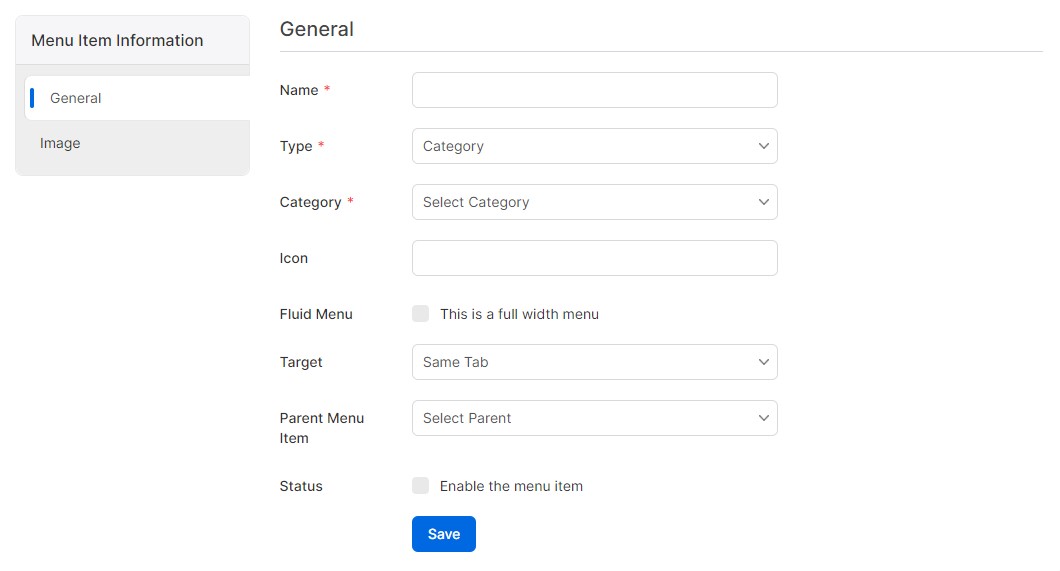This screenshot has width=1060, height=571.
Task: Click the Menu Item Information panel header
Action: [x=117, y=40]
